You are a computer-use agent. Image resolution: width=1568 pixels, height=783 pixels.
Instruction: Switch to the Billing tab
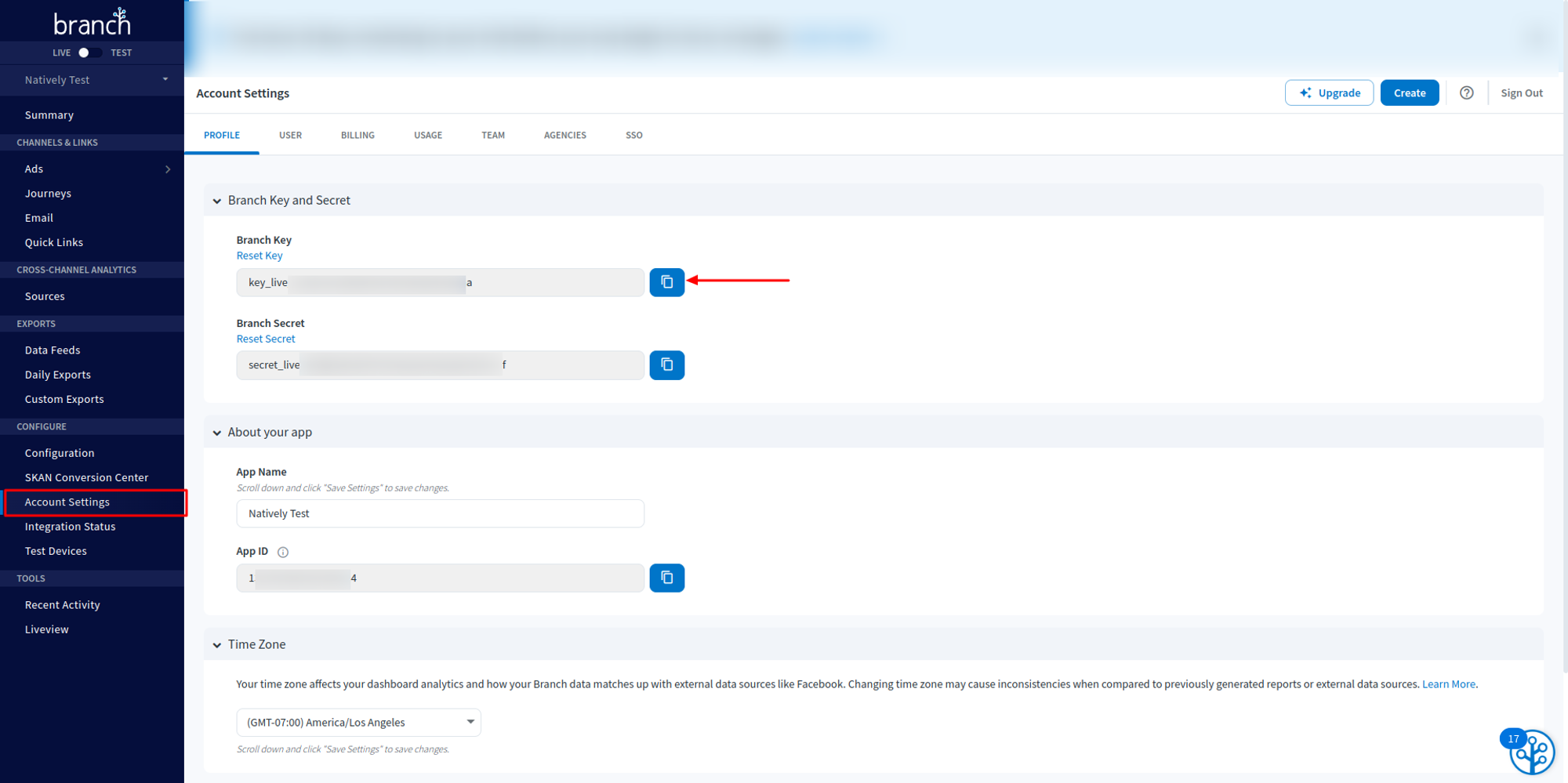click(358, 136)
